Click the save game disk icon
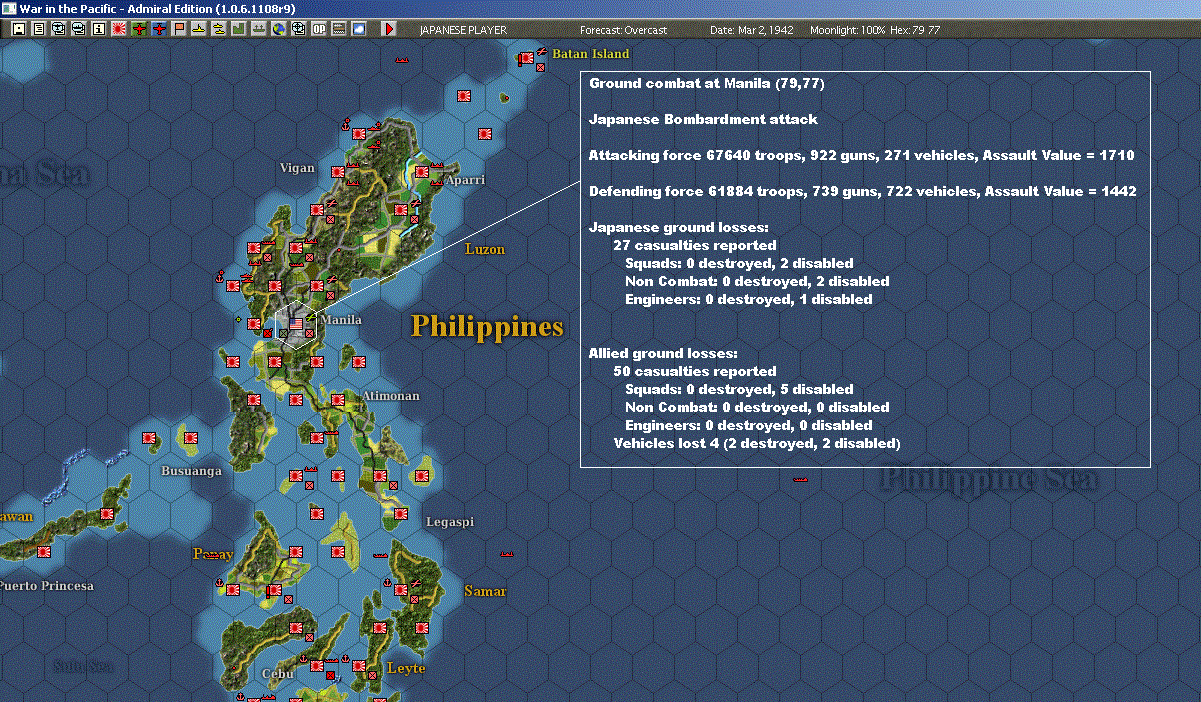 click(x=18, y=29)
